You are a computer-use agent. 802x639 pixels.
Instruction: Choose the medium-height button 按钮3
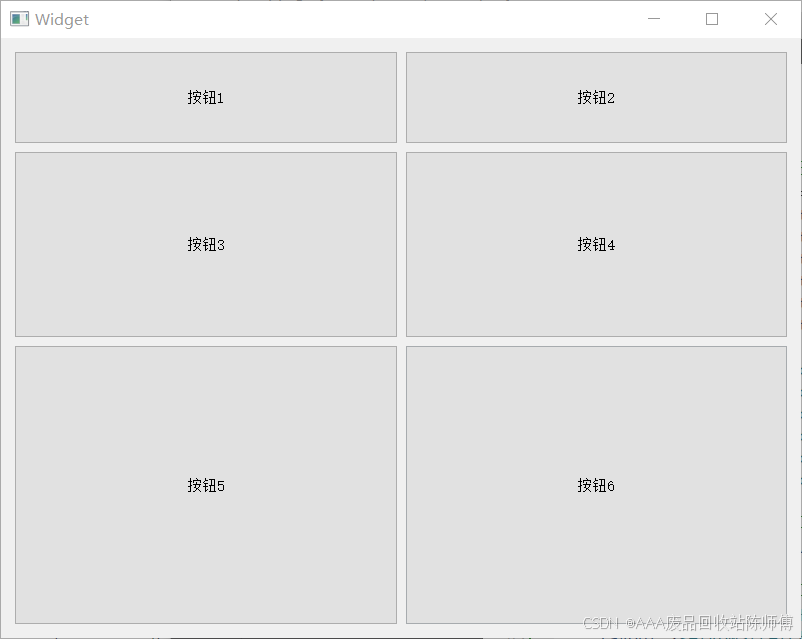[206, 245]
